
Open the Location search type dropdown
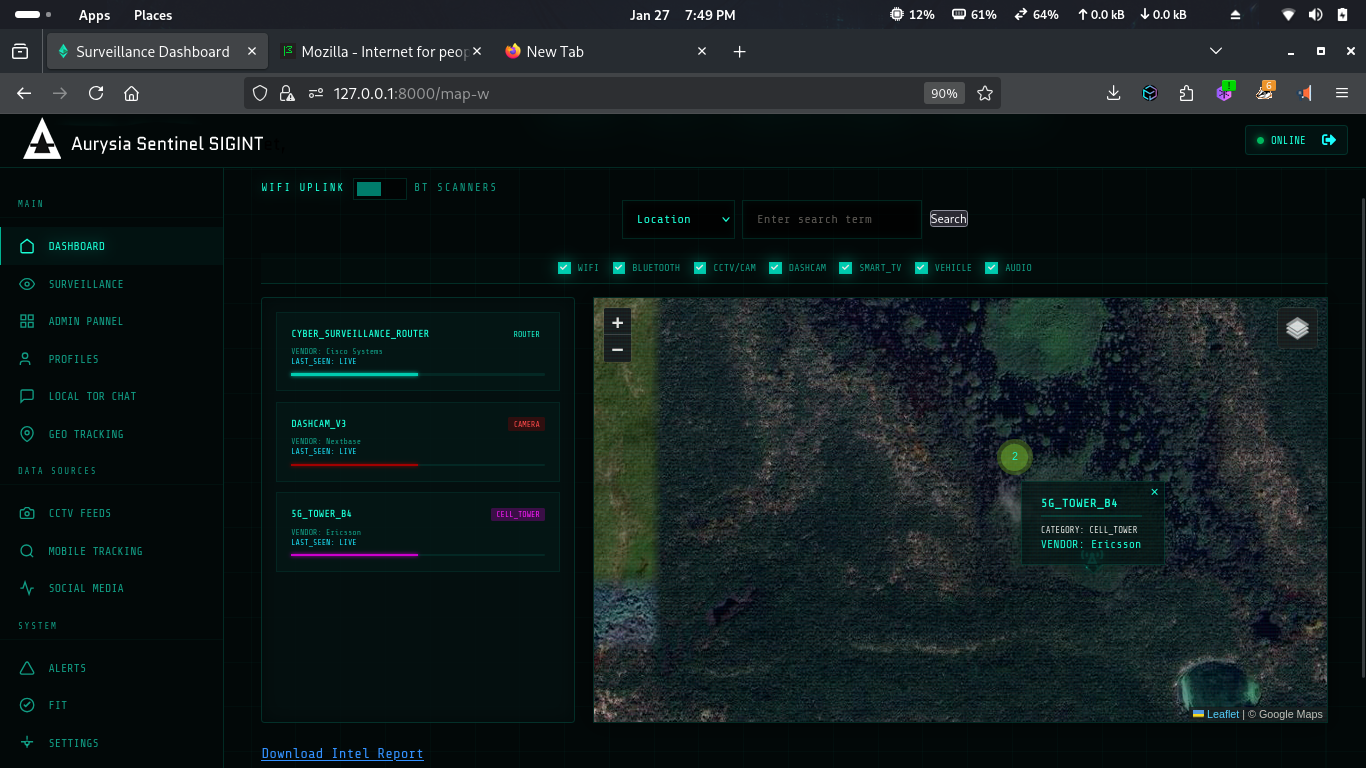pos(678,219)
